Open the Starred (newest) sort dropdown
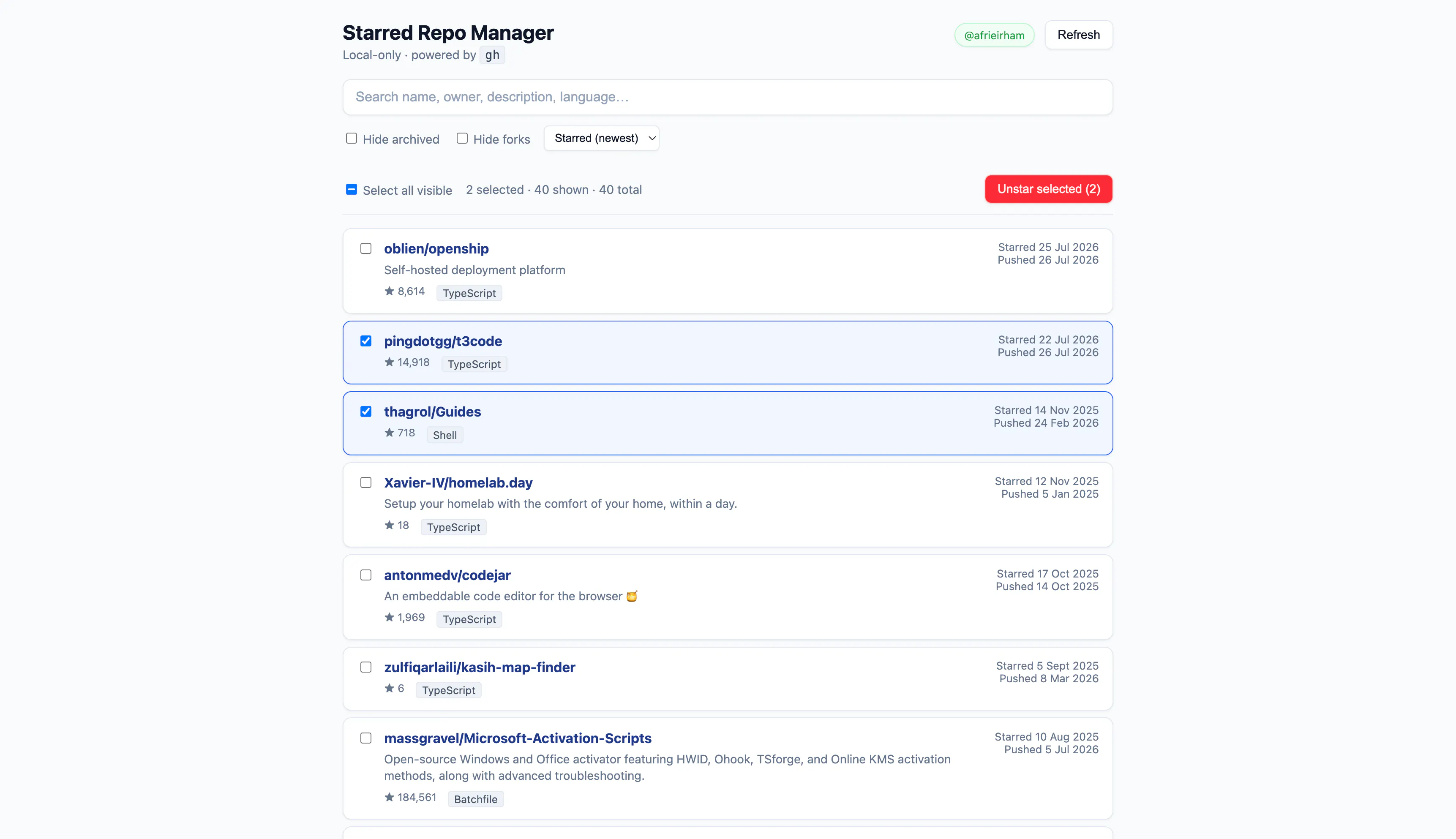This screenshot has height=839, width=1456. point(601,138)
